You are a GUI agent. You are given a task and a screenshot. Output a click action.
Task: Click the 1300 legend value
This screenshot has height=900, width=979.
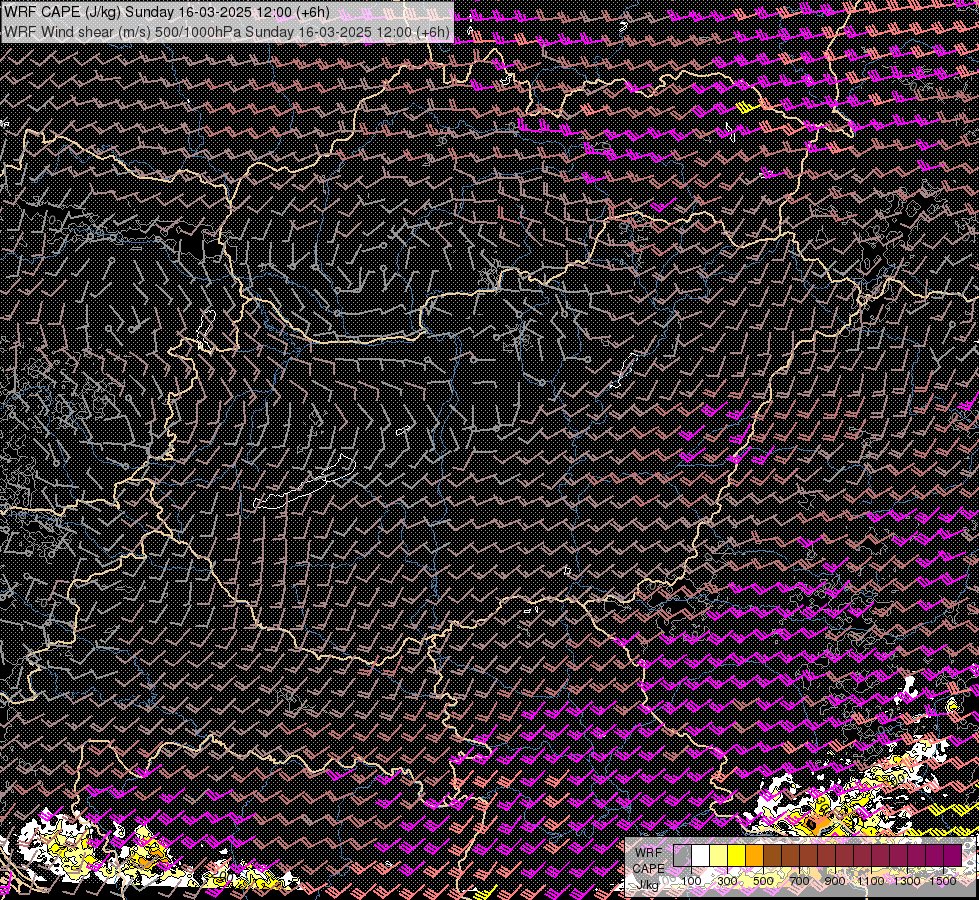(x=907, y=881)
